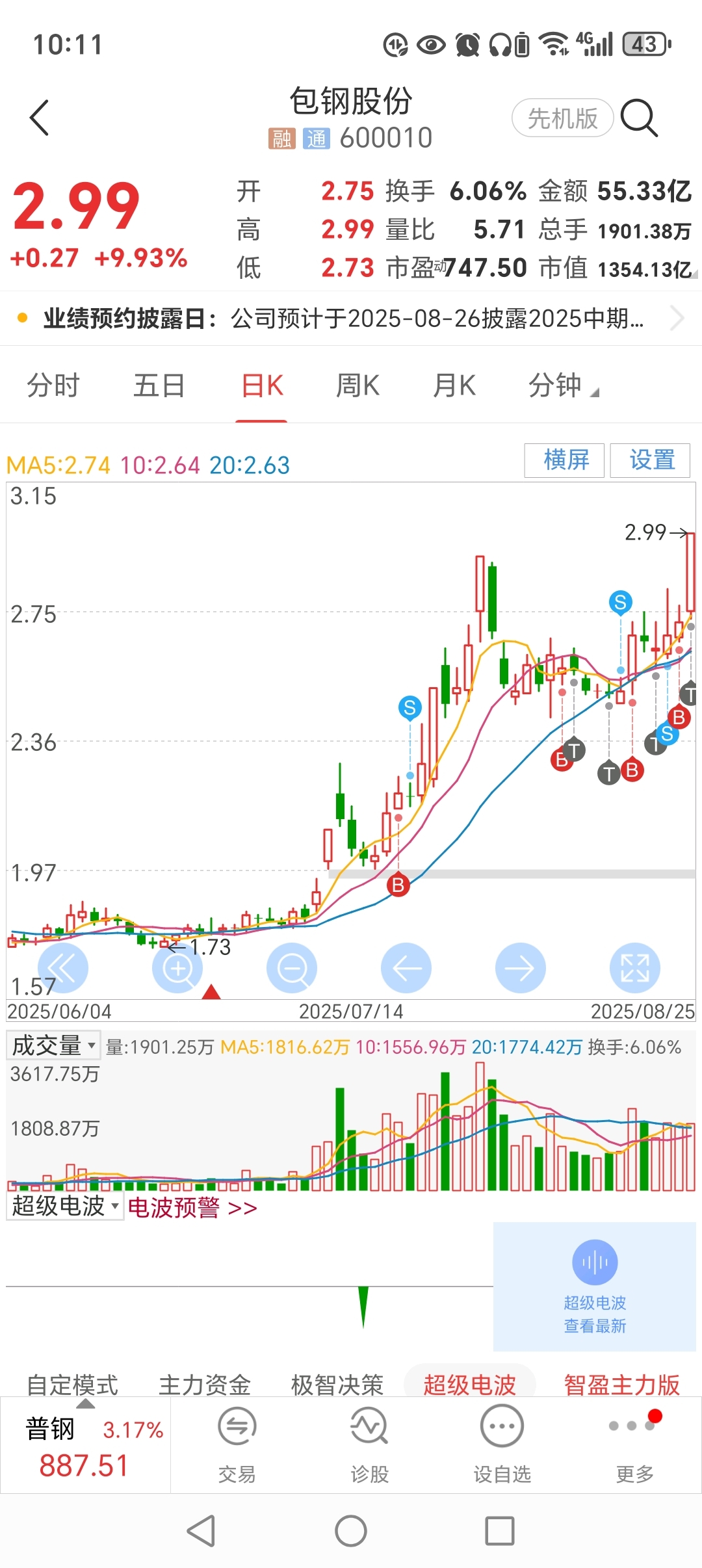Open the search magnifier icon
702x1568 pixels.
tap(639, 118)
